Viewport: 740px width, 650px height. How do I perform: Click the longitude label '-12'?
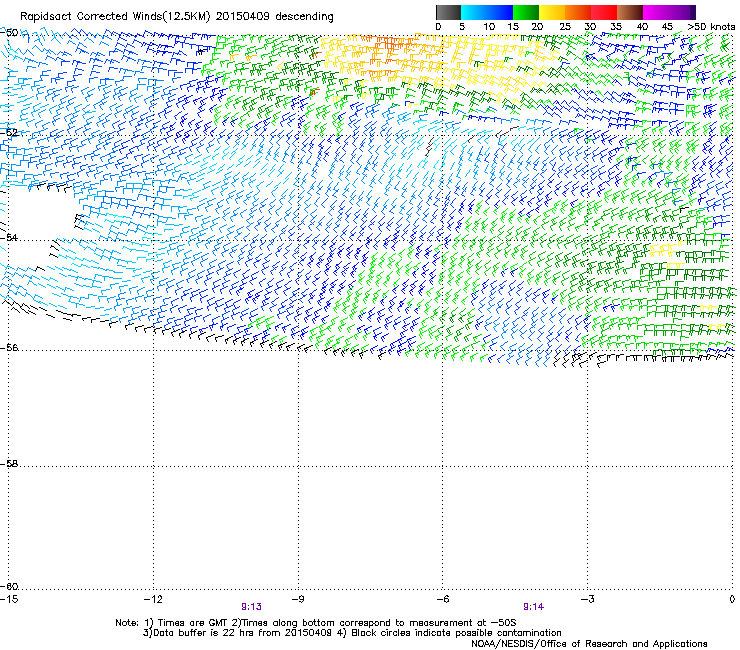tap(152, 599)
